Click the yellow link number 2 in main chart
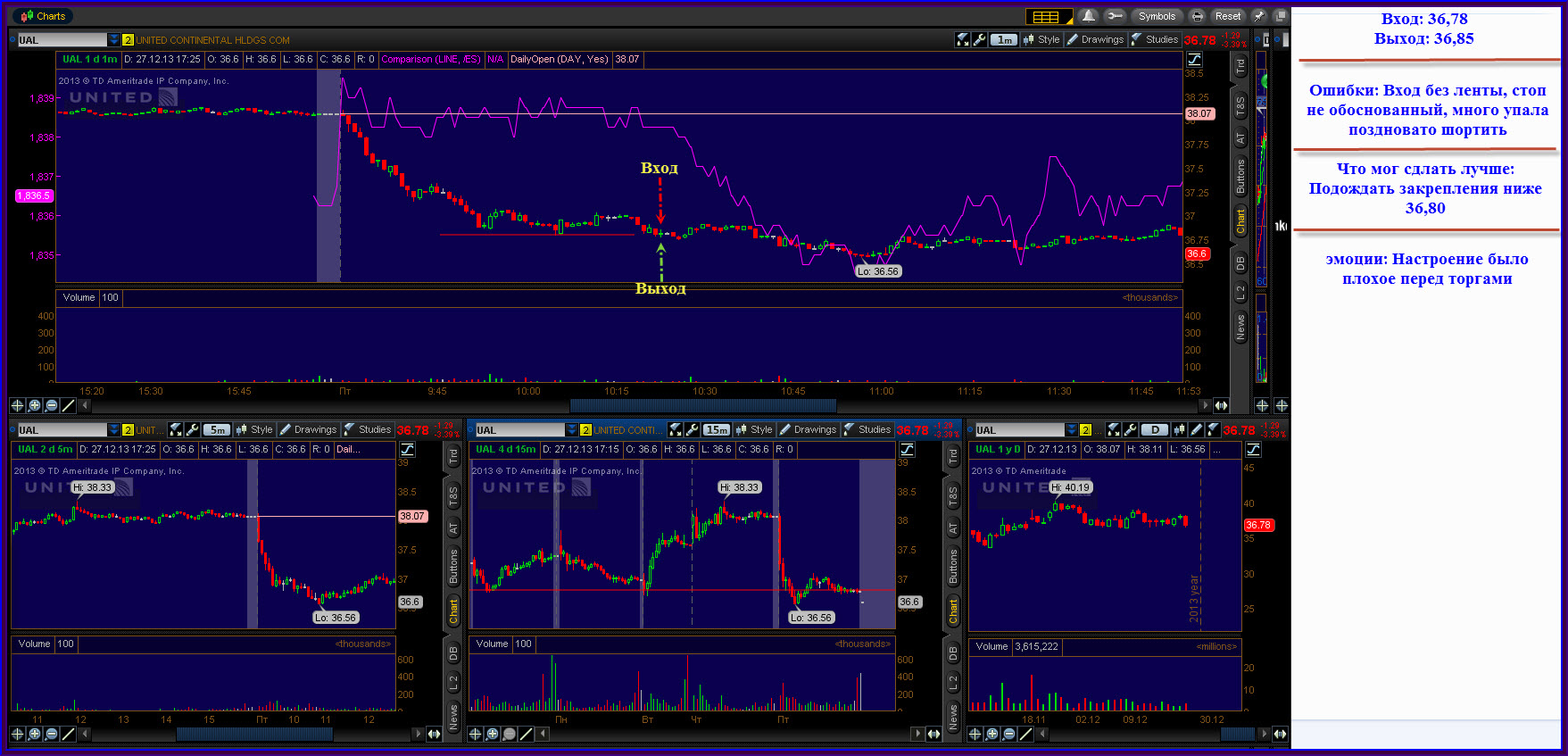Viewport: 1568px width, 756px height. [128, 40]
